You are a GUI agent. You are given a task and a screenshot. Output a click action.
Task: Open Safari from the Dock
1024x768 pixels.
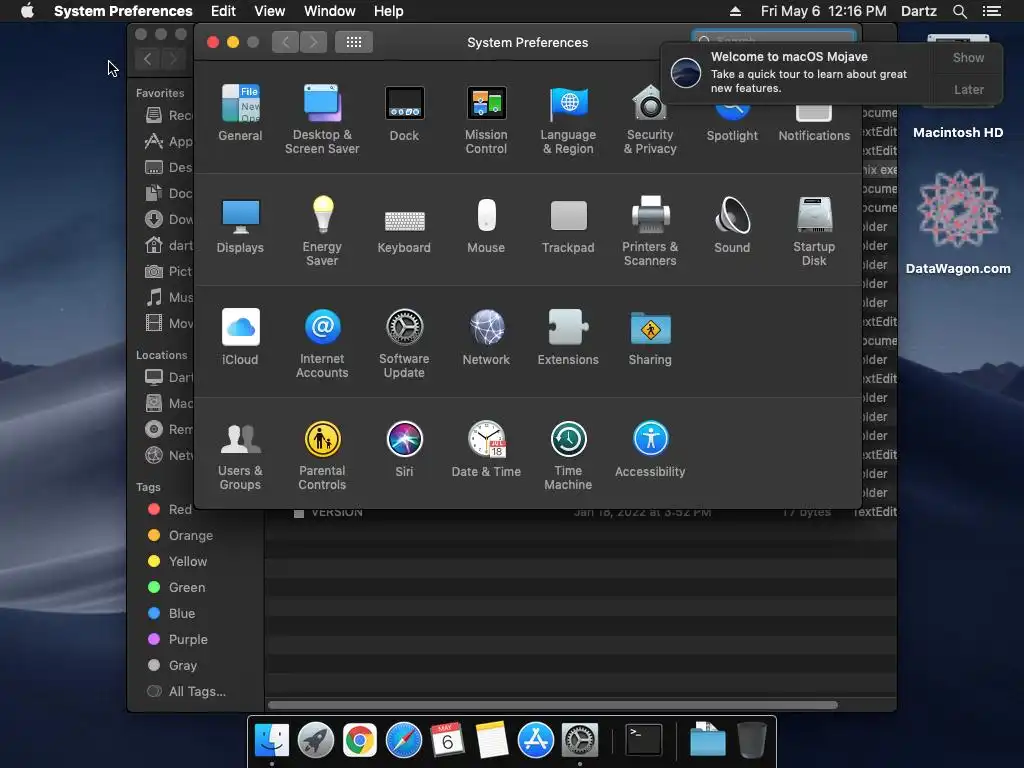coord(404,741)
